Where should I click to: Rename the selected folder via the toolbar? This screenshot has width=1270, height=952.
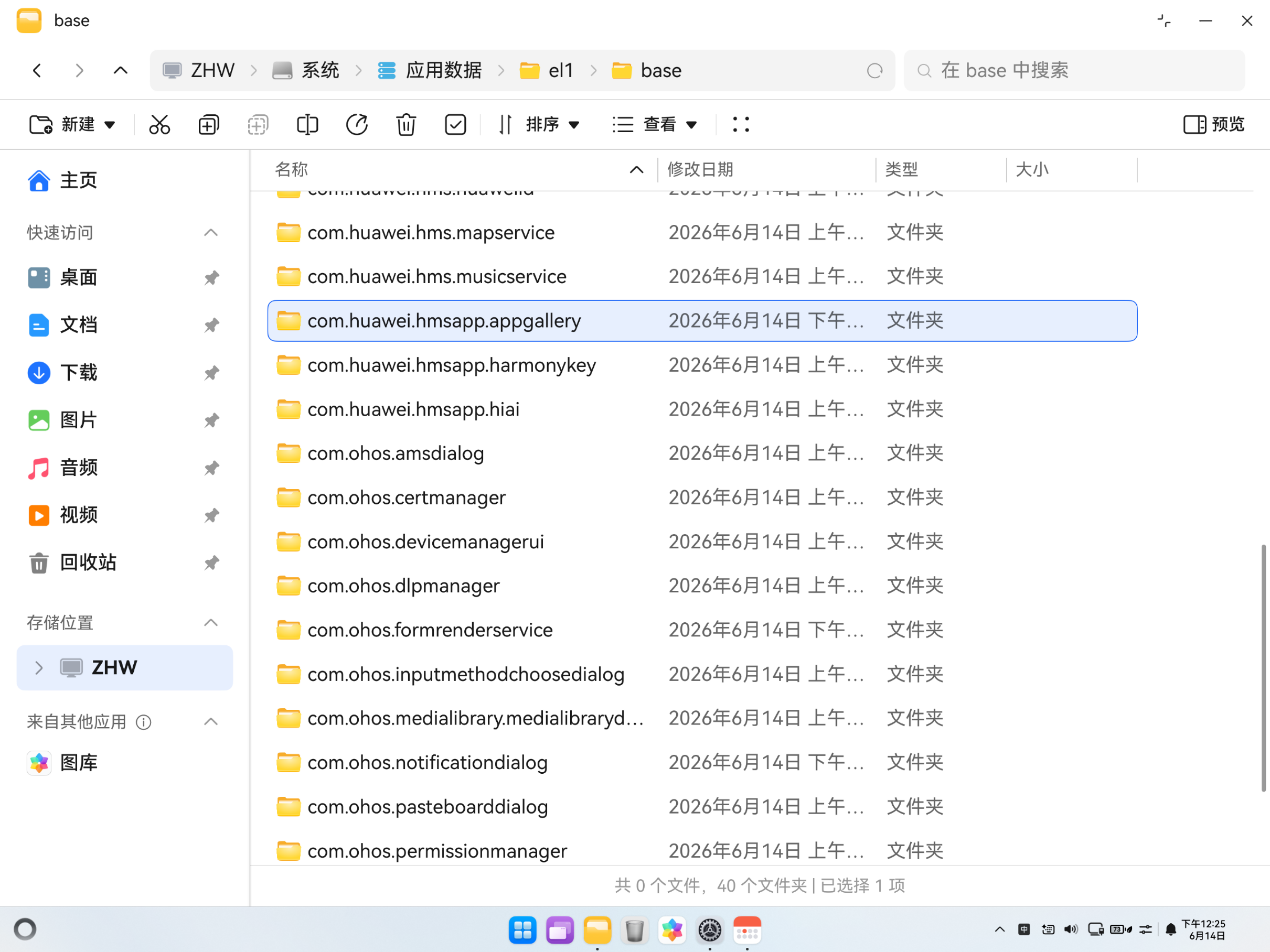click(307, 124)
